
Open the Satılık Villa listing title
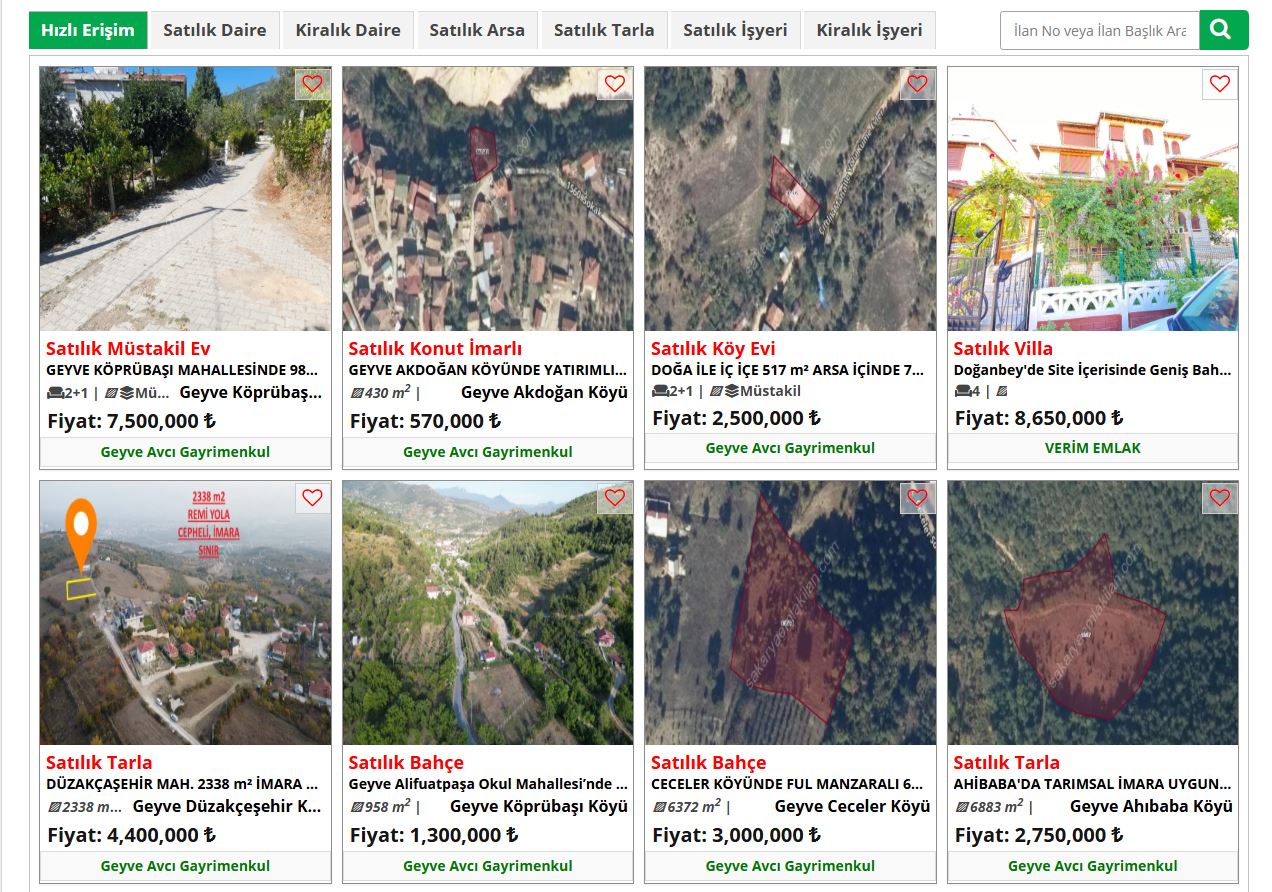pyautogui.click(x=1003, y=348)
